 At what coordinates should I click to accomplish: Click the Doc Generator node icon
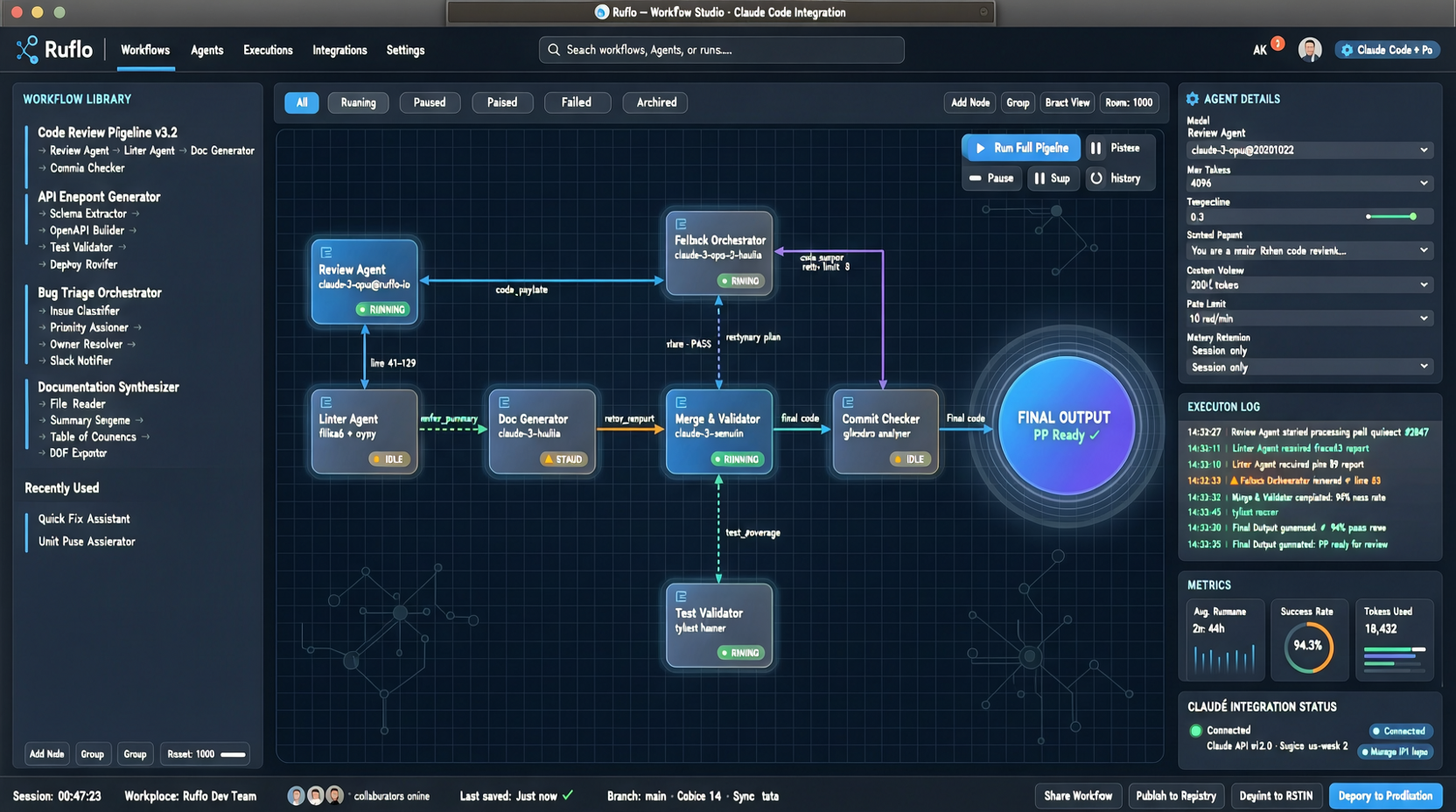504,402
